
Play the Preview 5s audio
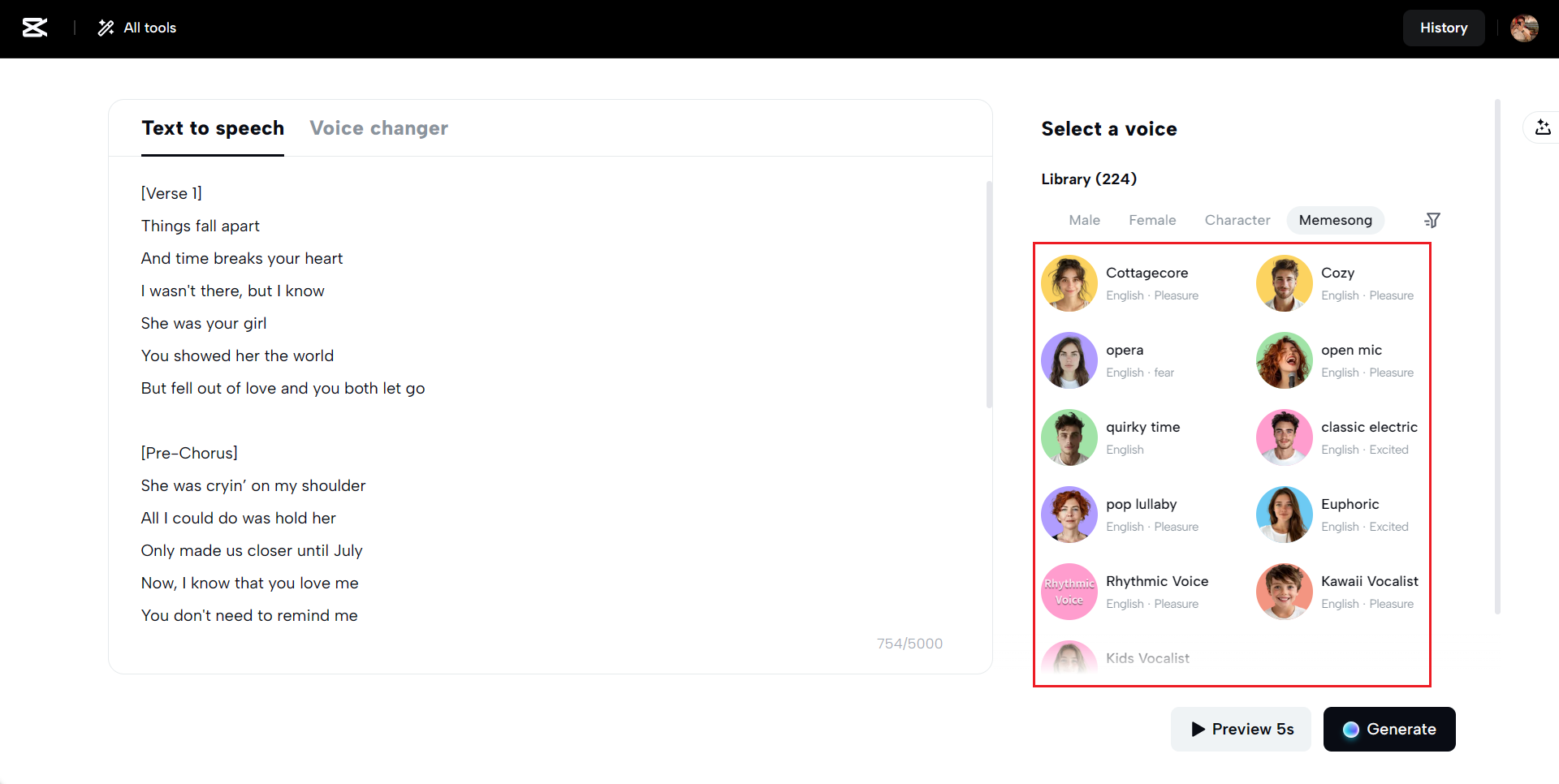click(1241, 729)
